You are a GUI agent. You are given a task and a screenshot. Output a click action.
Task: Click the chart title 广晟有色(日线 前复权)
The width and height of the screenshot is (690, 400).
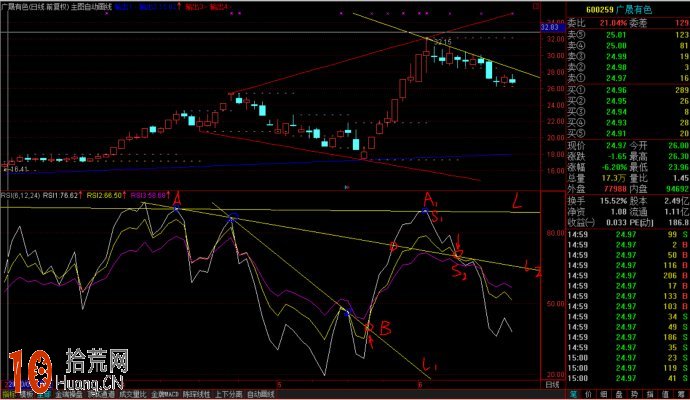(35, 7)
